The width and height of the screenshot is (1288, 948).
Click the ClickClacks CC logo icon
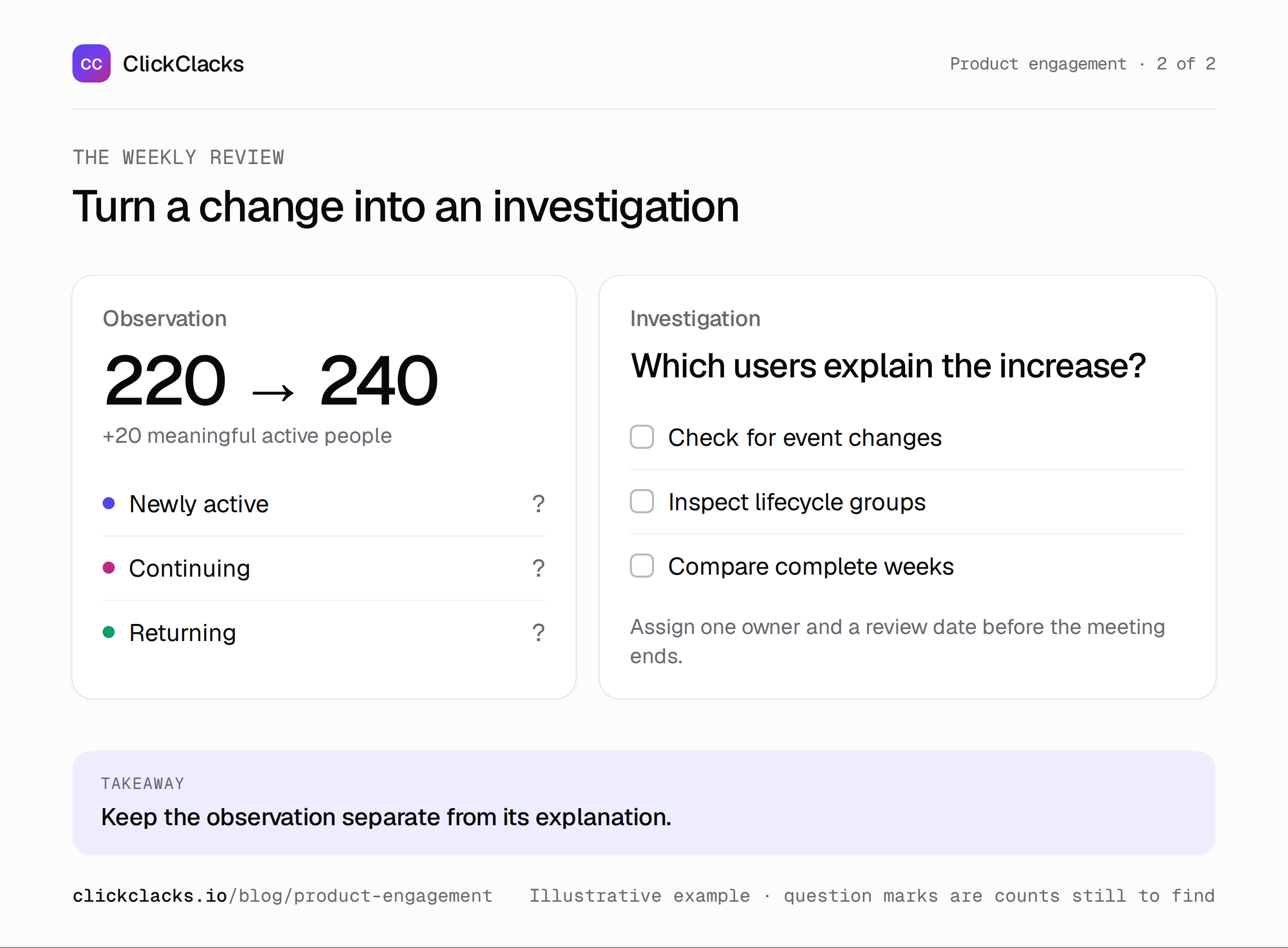coord(91,64)
